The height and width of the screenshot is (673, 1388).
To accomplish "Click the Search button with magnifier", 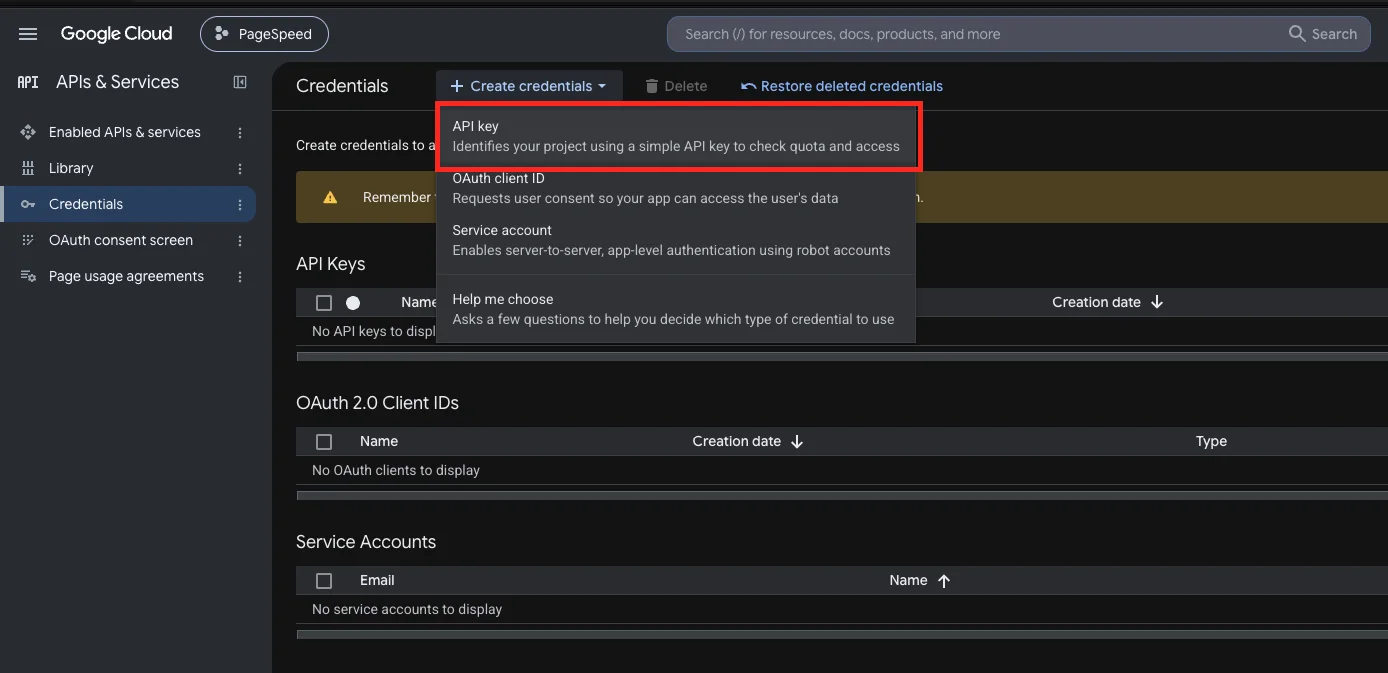I will [x=1323, y=34].
